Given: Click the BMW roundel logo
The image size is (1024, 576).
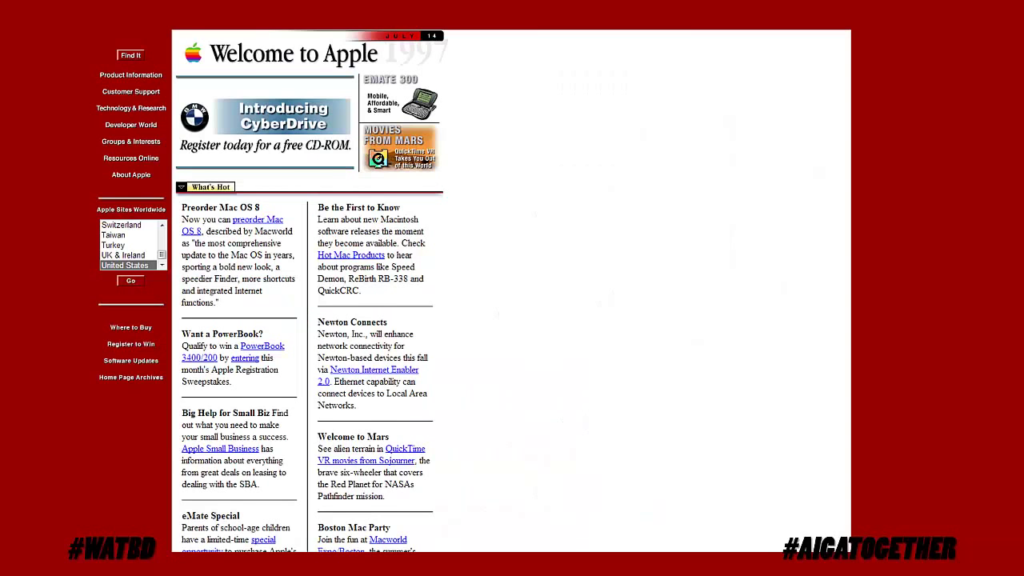Looking at the screenshot, I should (x=195, y=117).
